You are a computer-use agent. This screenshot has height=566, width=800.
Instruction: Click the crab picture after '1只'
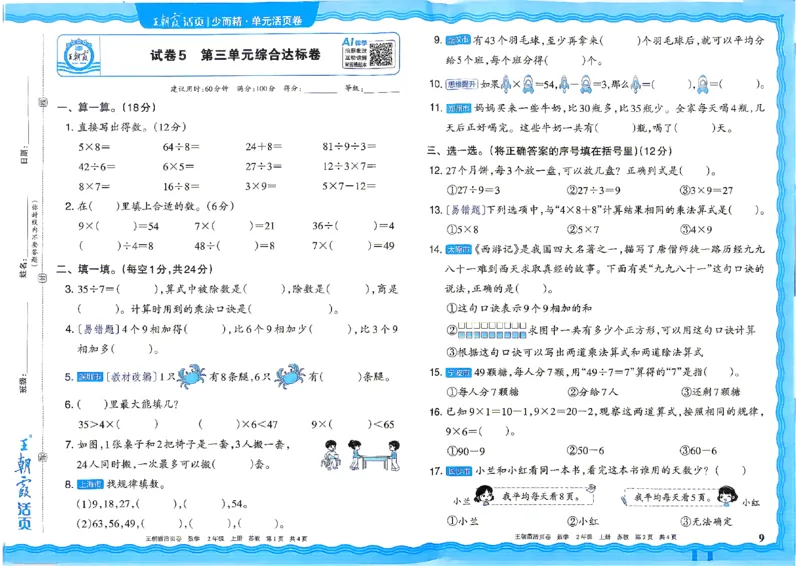point(191,376)
